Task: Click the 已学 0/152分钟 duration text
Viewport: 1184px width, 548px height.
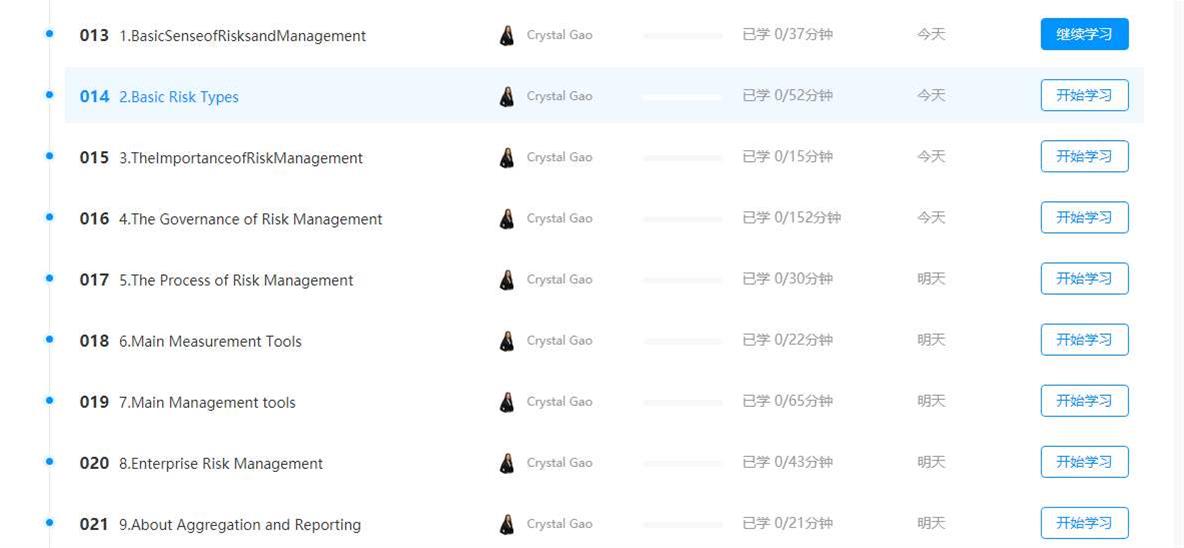Action: [791, 217]
